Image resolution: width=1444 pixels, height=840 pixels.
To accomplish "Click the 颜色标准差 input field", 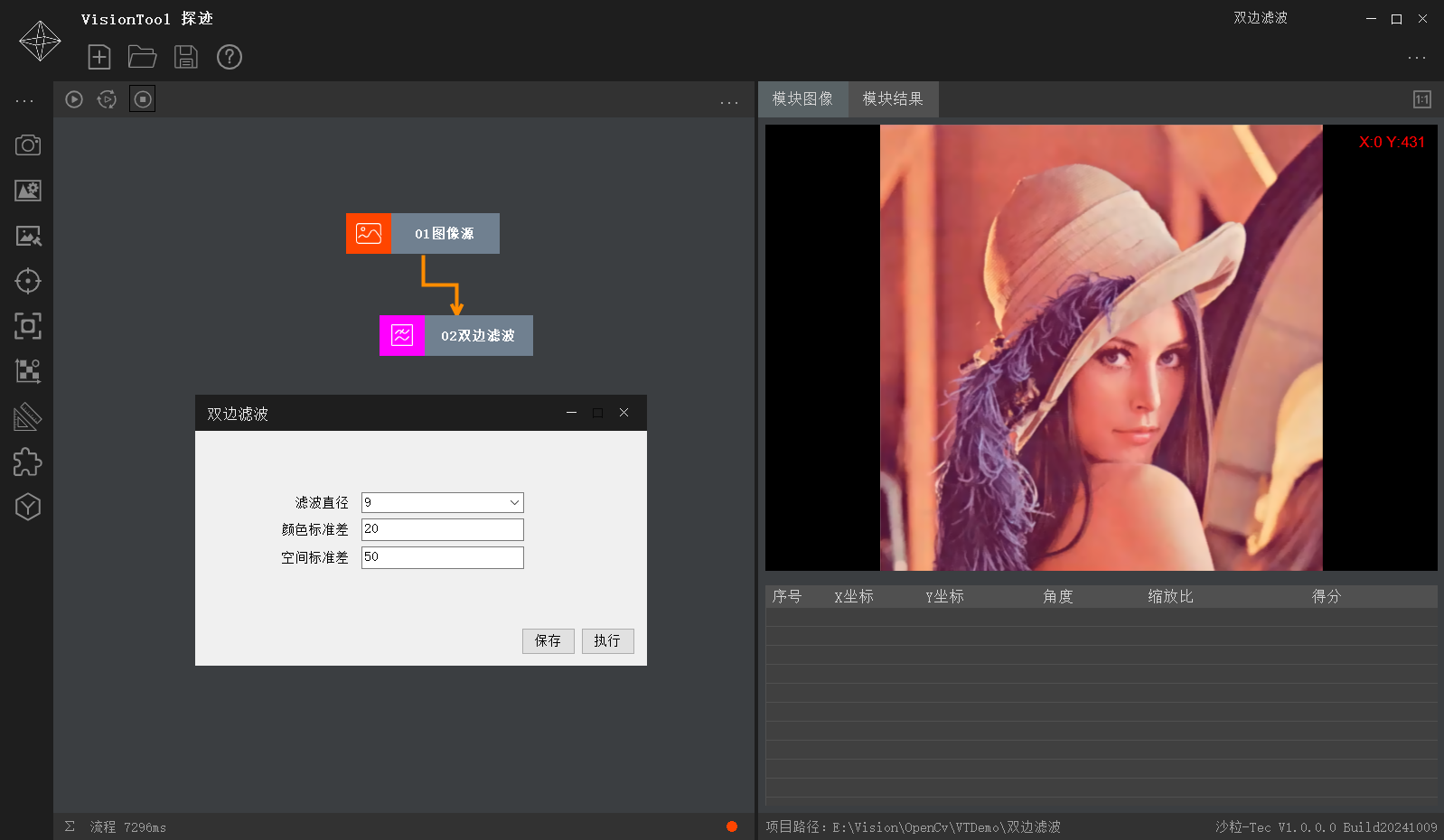I will [x=443, y=529].
